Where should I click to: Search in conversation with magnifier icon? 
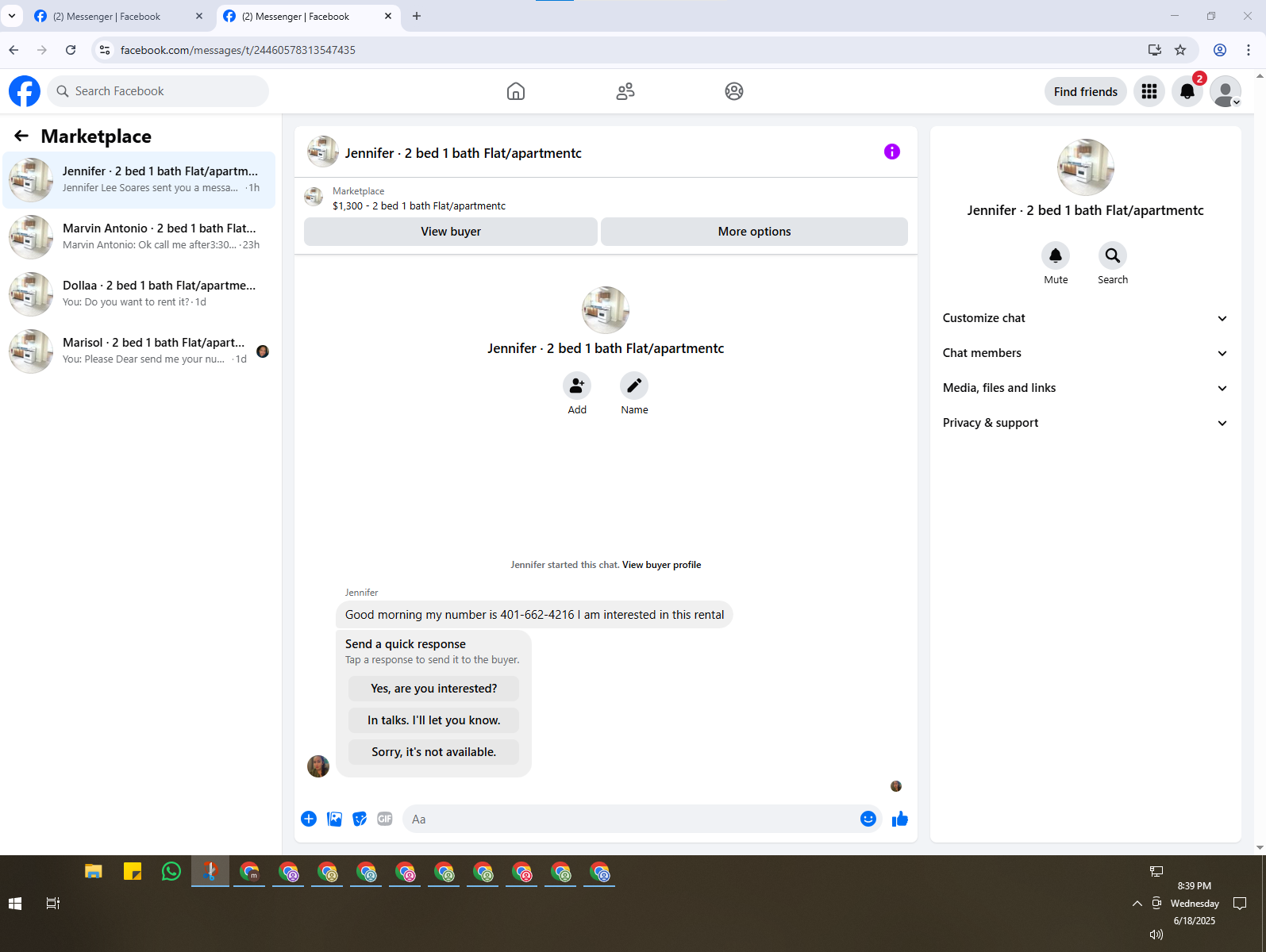pos(1113,255)
